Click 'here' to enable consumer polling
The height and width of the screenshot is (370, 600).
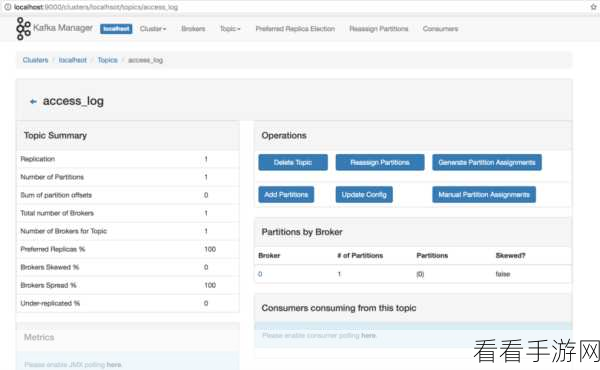[x=368, y=336]
